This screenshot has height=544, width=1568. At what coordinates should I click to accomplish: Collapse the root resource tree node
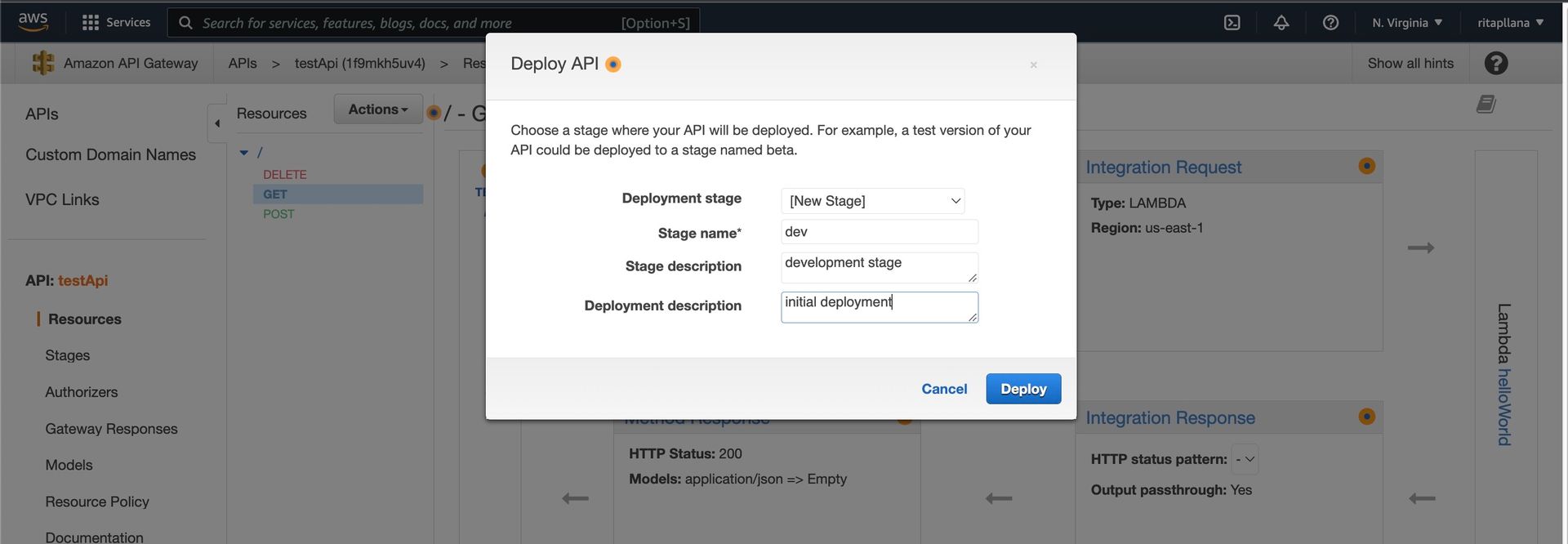[243, 153]
